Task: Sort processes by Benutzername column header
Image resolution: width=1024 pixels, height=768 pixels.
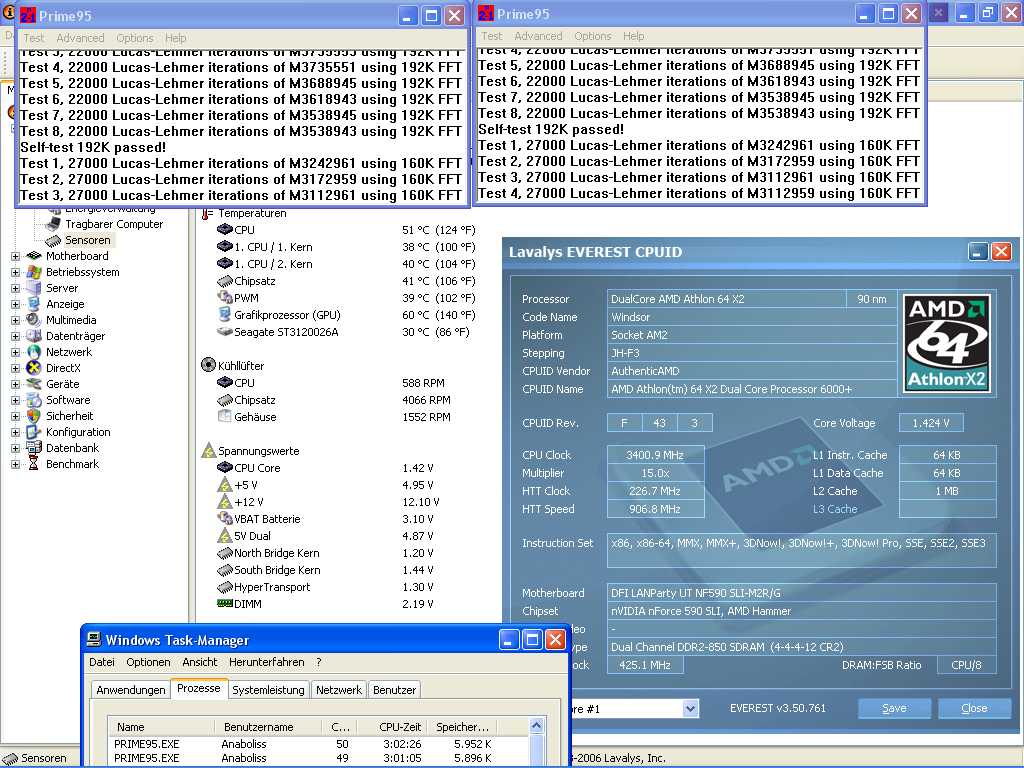Action: click(268, 727)
